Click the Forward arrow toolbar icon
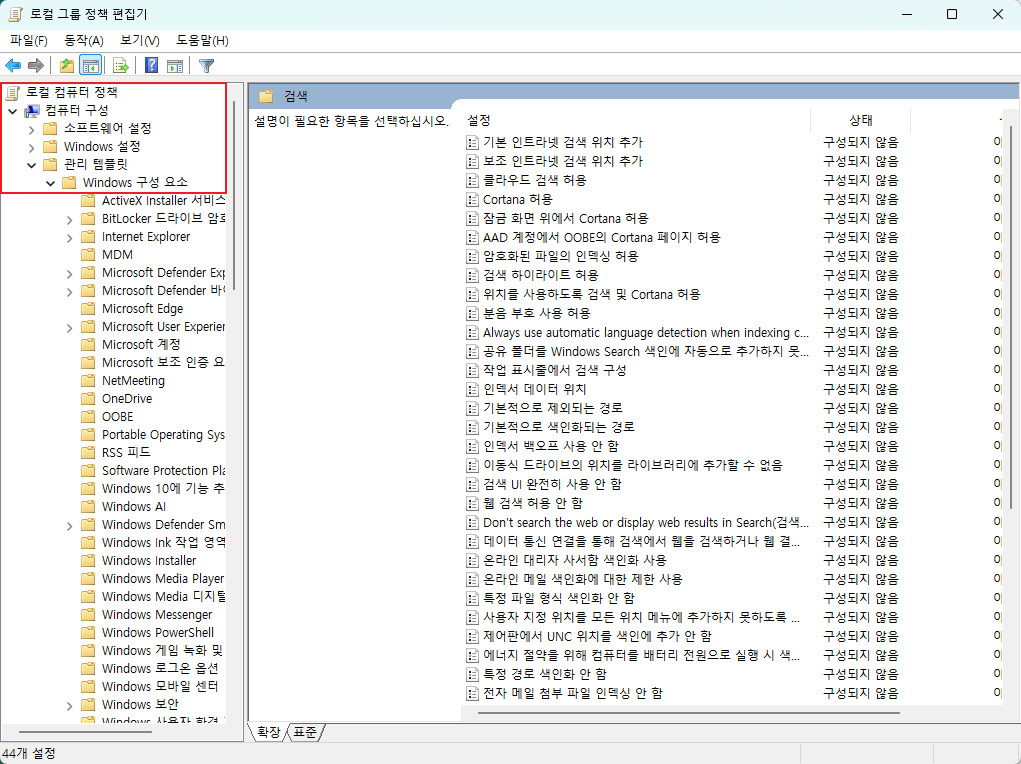The height and width of the screenshot is (764, 1021). (36, 66)
